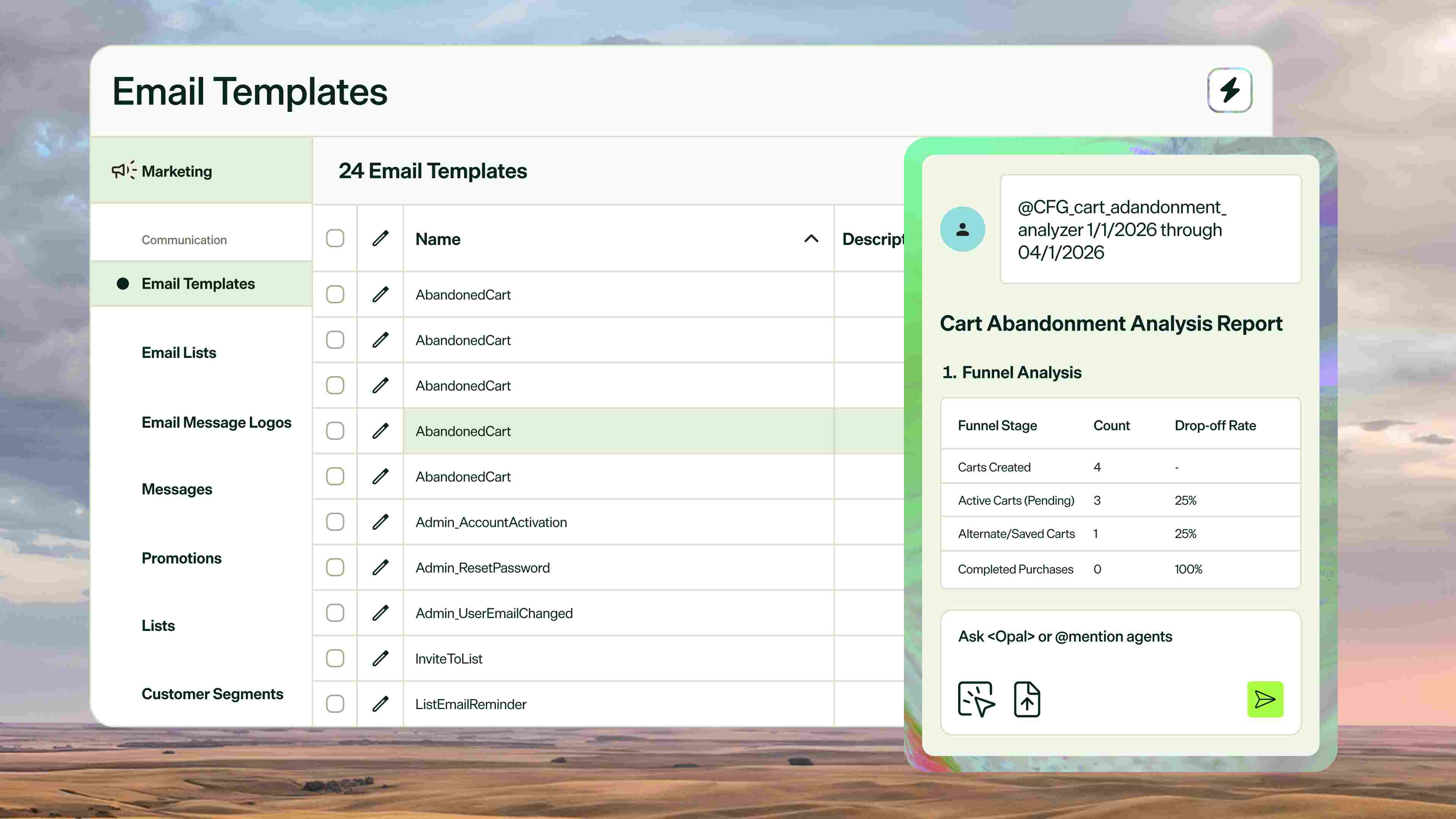
Task: Click the Drop-off Rate column header
Action: click(x=1215, y=425)
